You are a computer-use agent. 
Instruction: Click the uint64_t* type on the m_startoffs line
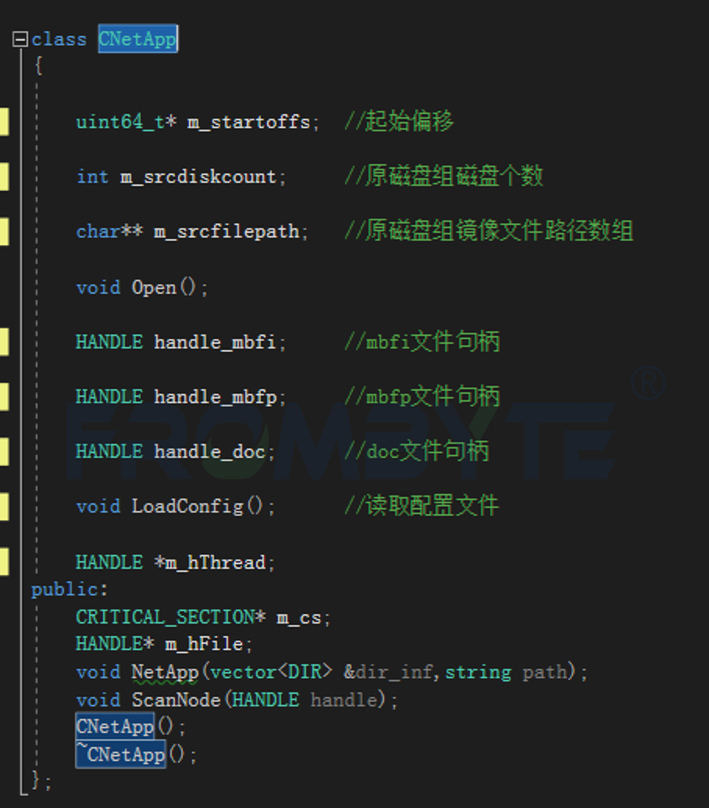coord(127,122)
